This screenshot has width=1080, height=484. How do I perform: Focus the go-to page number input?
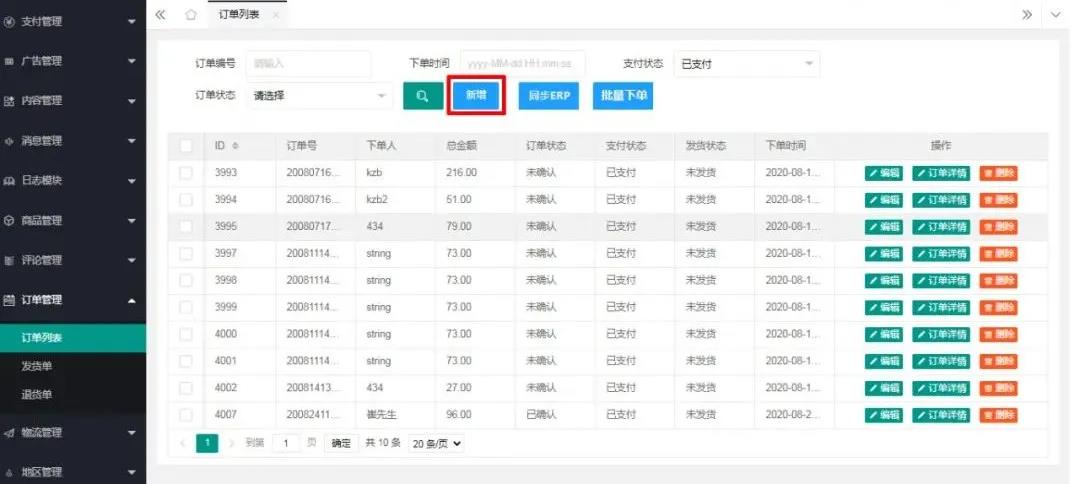[x=286, y=443]
